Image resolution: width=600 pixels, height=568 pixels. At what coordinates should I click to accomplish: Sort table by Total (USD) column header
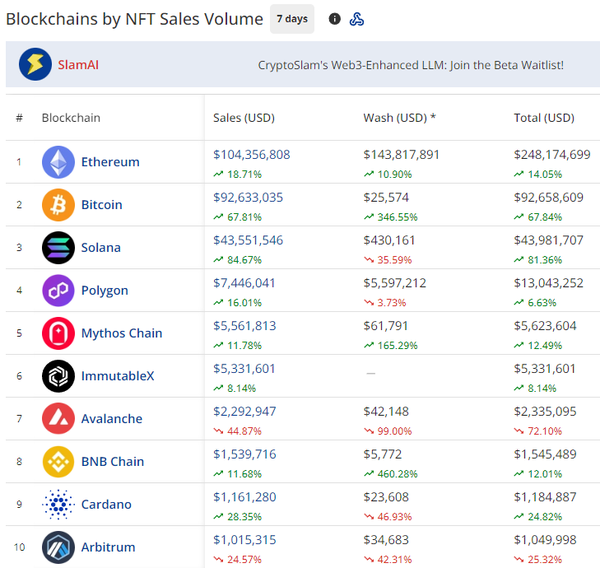[x=543, y=118]
